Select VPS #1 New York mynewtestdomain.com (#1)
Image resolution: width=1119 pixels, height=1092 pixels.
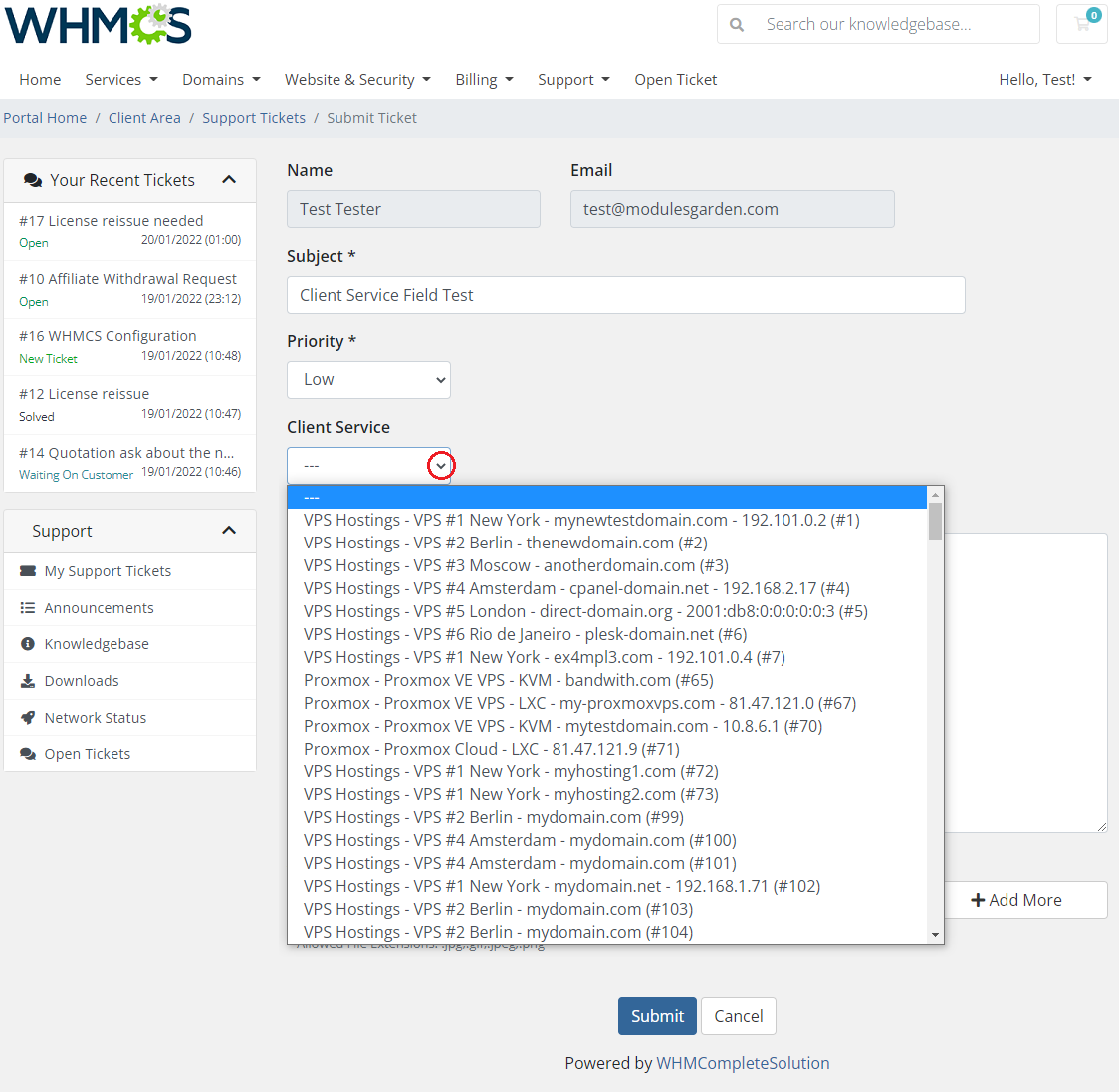coord(606,520)
